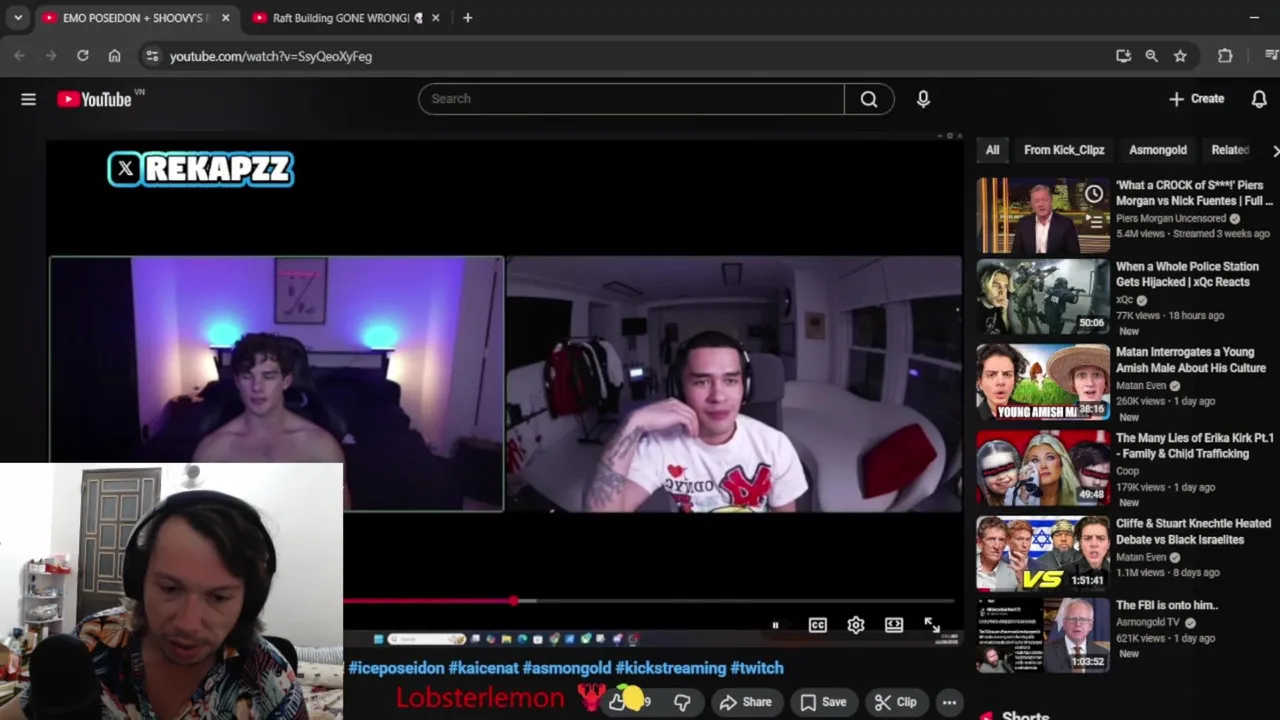Open video player settings gear

click(856, 625)
